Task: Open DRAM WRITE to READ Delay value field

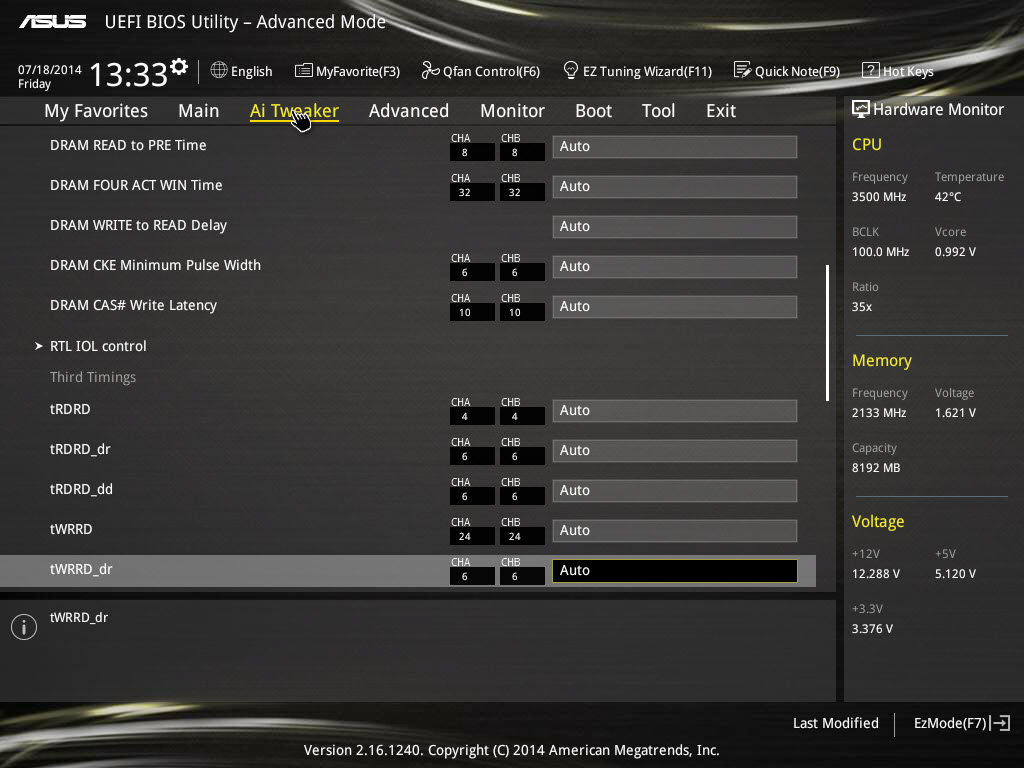Action: (x=675, y=226)
